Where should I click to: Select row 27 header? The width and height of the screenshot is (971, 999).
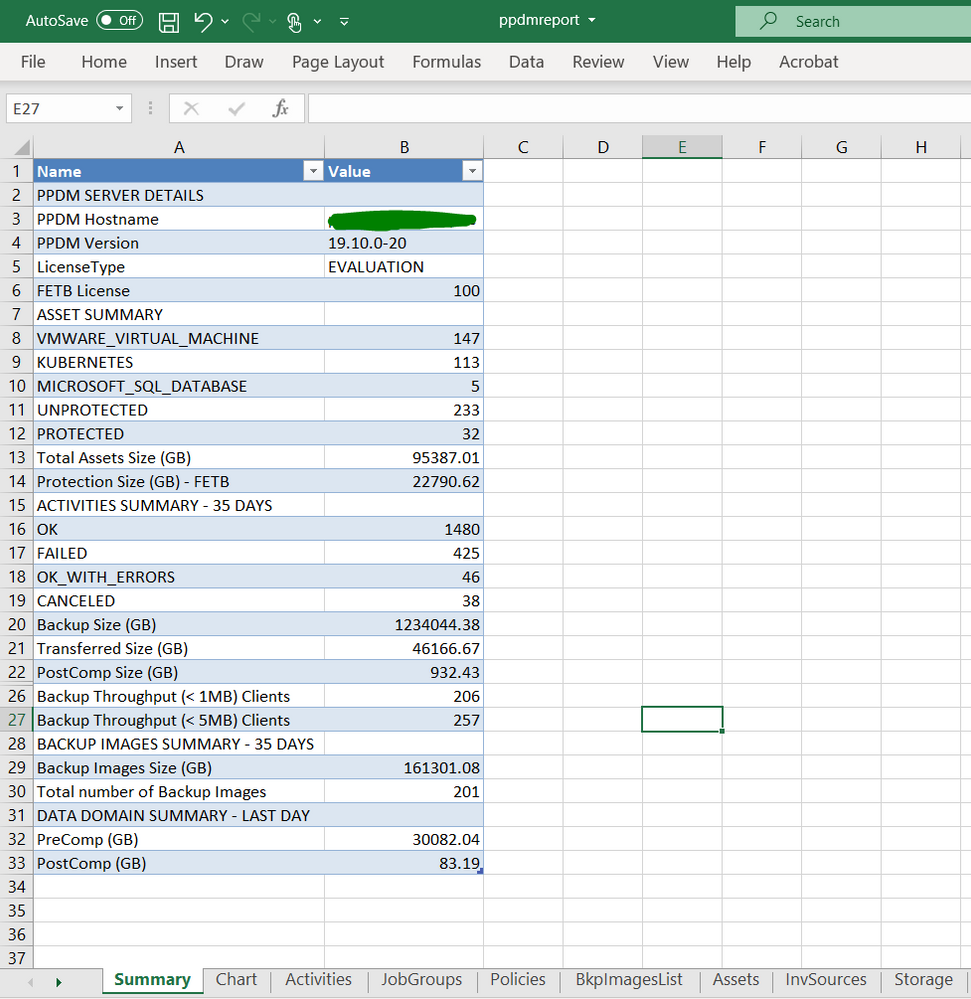(17, 720)
